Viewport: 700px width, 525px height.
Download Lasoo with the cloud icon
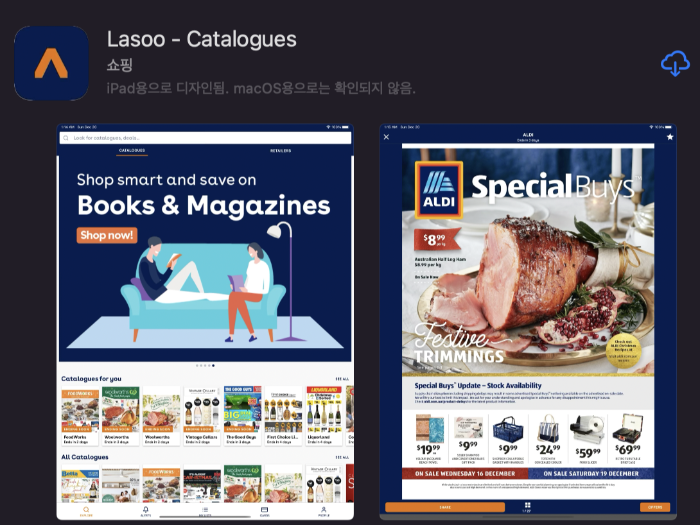[675, 63]
